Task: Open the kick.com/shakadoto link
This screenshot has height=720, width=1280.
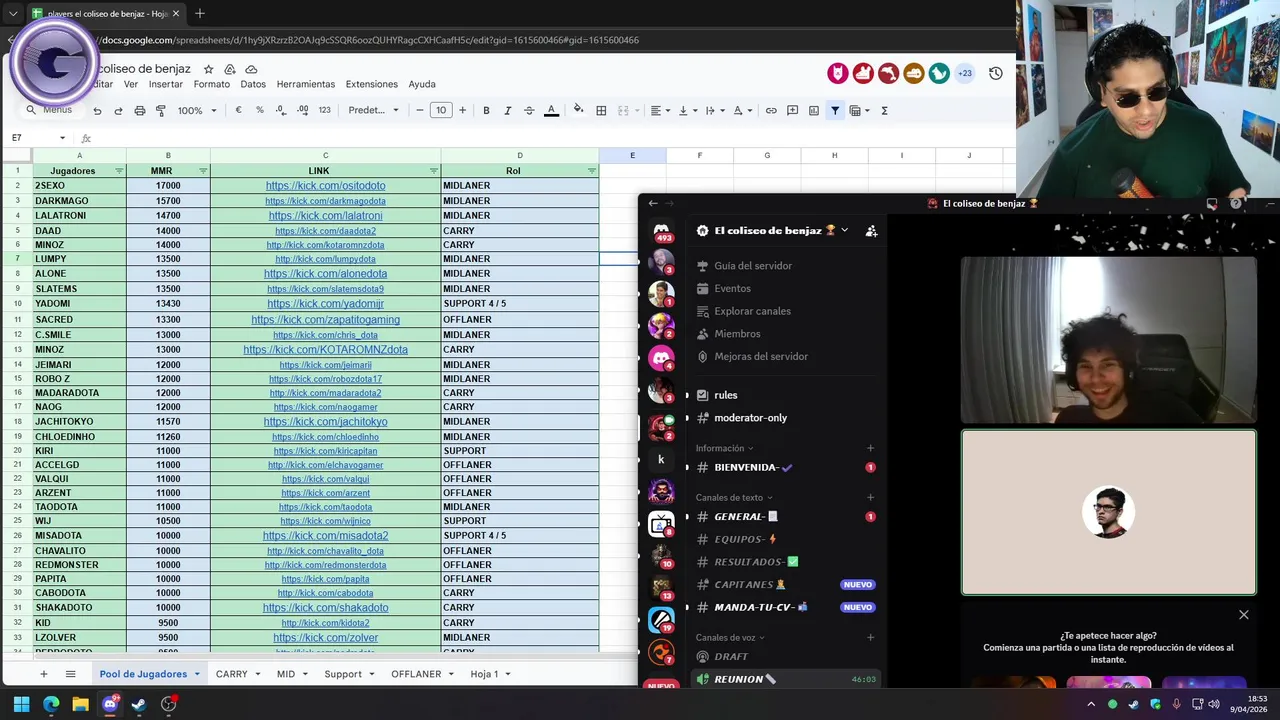Action: click(x=325, y=608)
